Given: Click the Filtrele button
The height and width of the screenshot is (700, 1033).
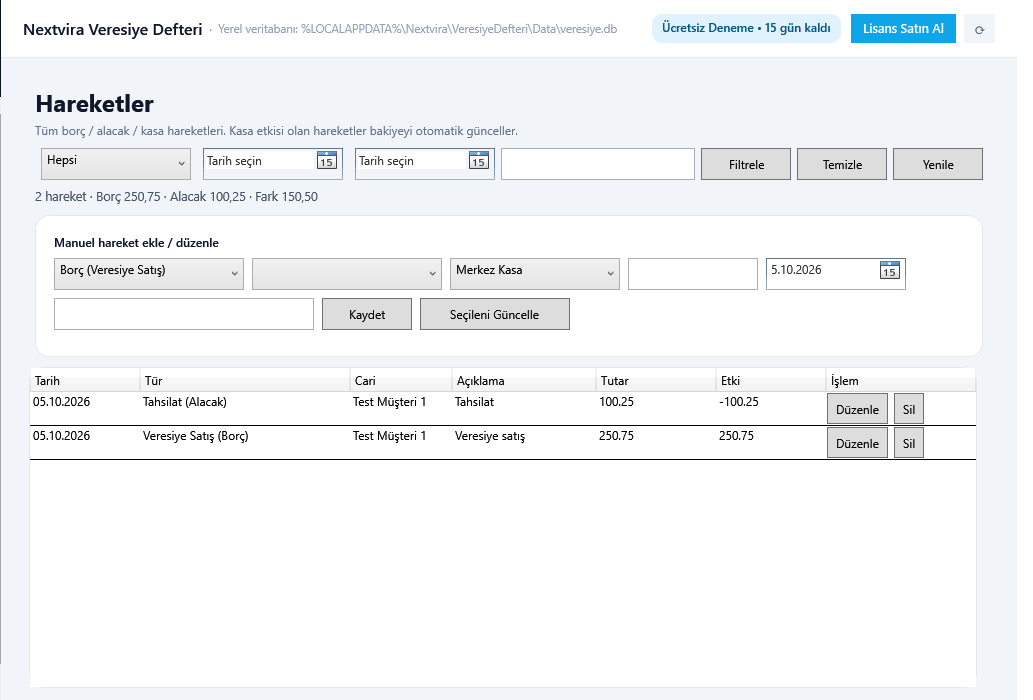Looking at the screenshot, I should coord(746,164).
